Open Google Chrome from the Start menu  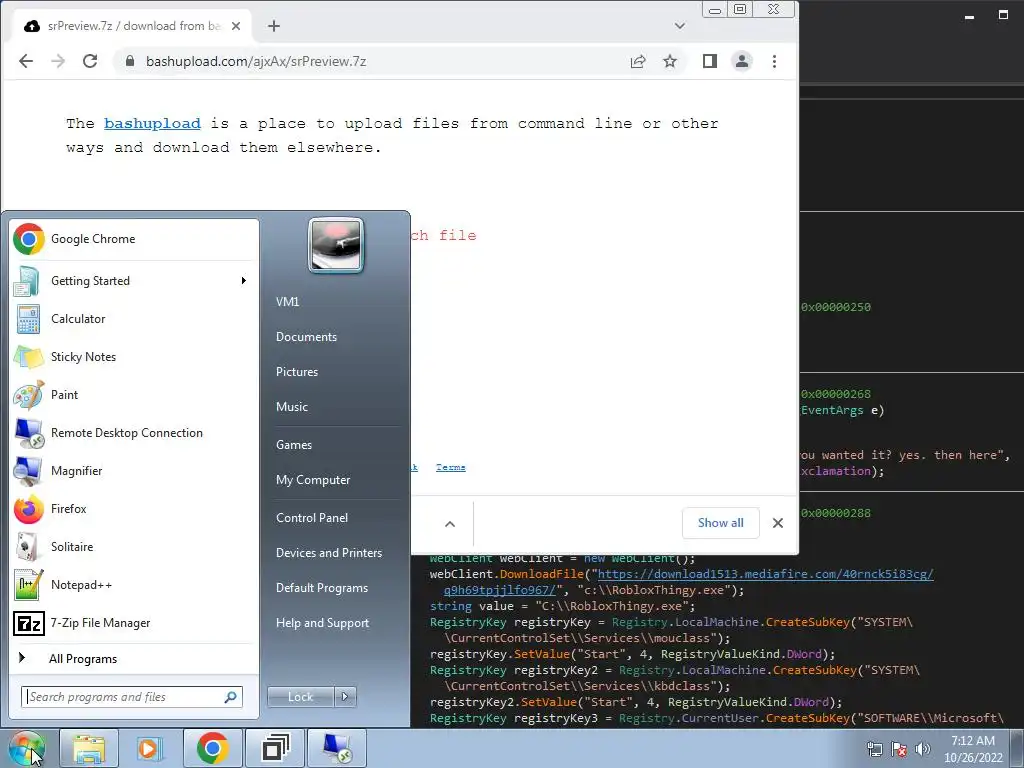click(135, 239)
